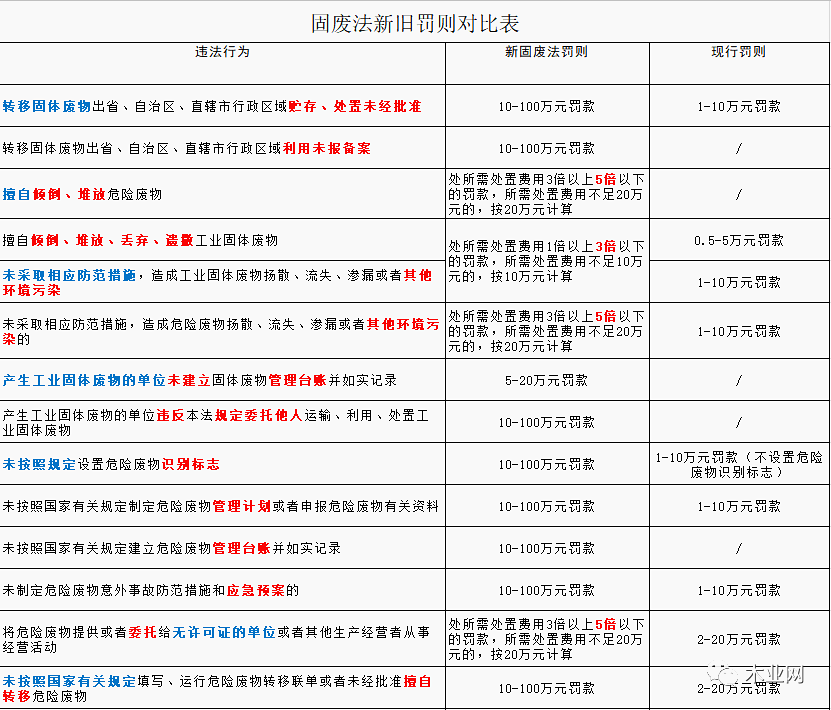Viewport: 831px width, 710px height.
Task: Click the 造成危险废物扬散、流失 row text
Action: [x=221, y=332]
